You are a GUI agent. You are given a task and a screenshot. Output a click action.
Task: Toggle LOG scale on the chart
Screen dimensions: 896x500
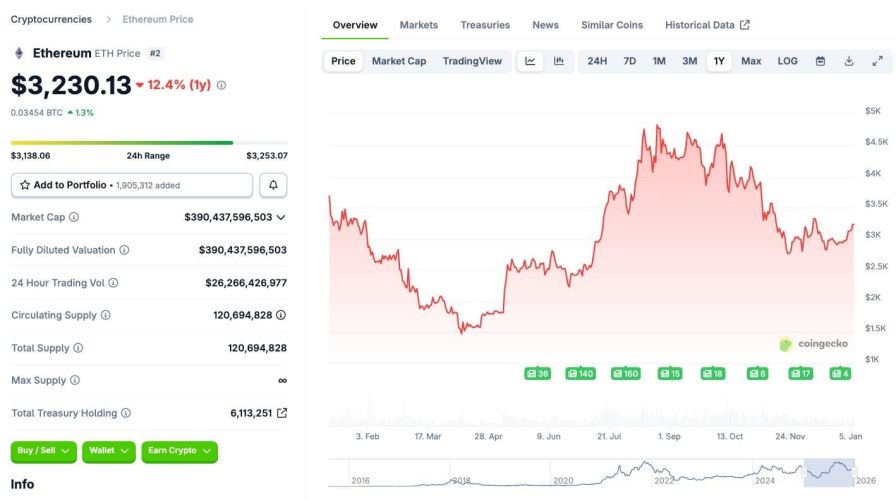(x=788, y=61)
